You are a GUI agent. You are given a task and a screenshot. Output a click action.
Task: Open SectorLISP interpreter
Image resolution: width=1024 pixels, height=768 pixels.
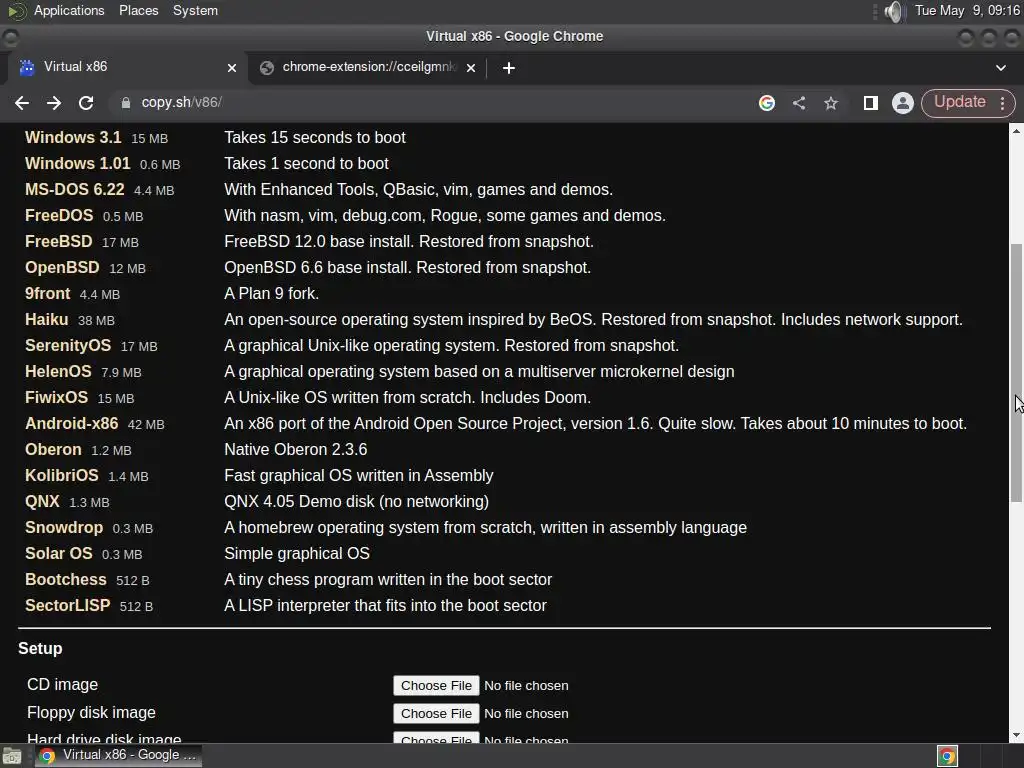coord(67,605)
